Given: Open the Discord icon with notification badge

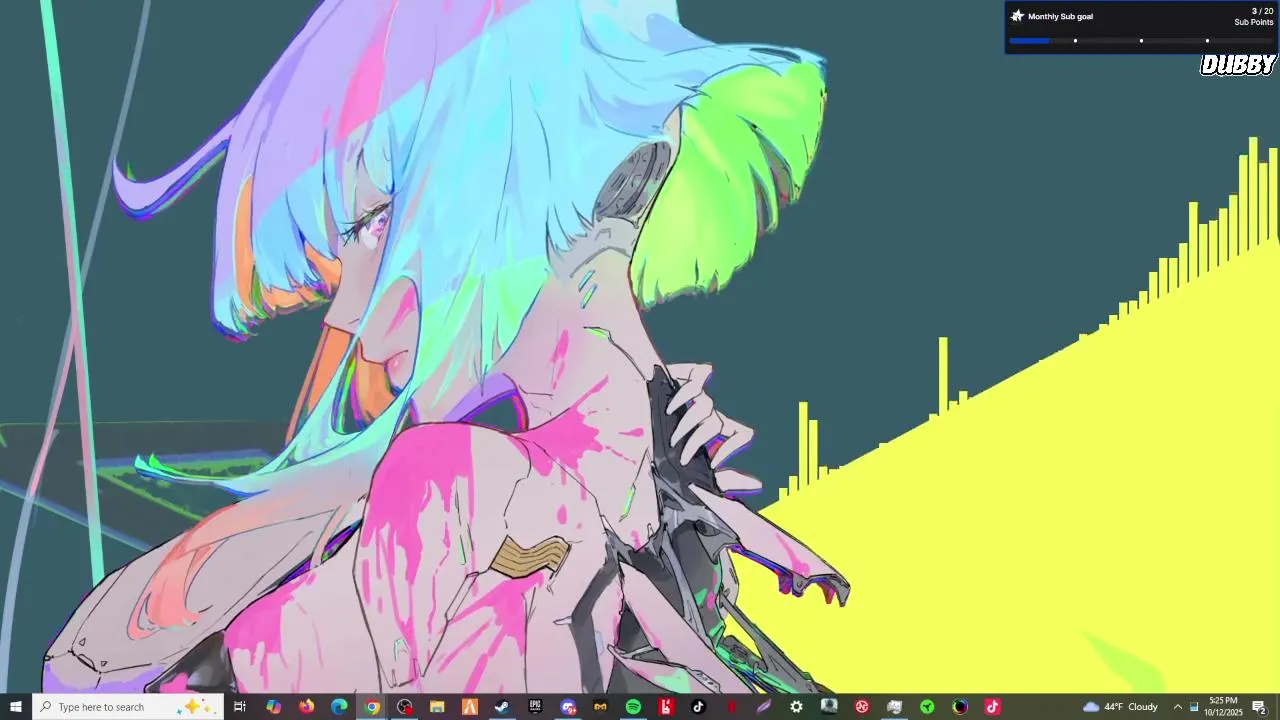Looking at the screenshot, I should [x=568, y=707].
